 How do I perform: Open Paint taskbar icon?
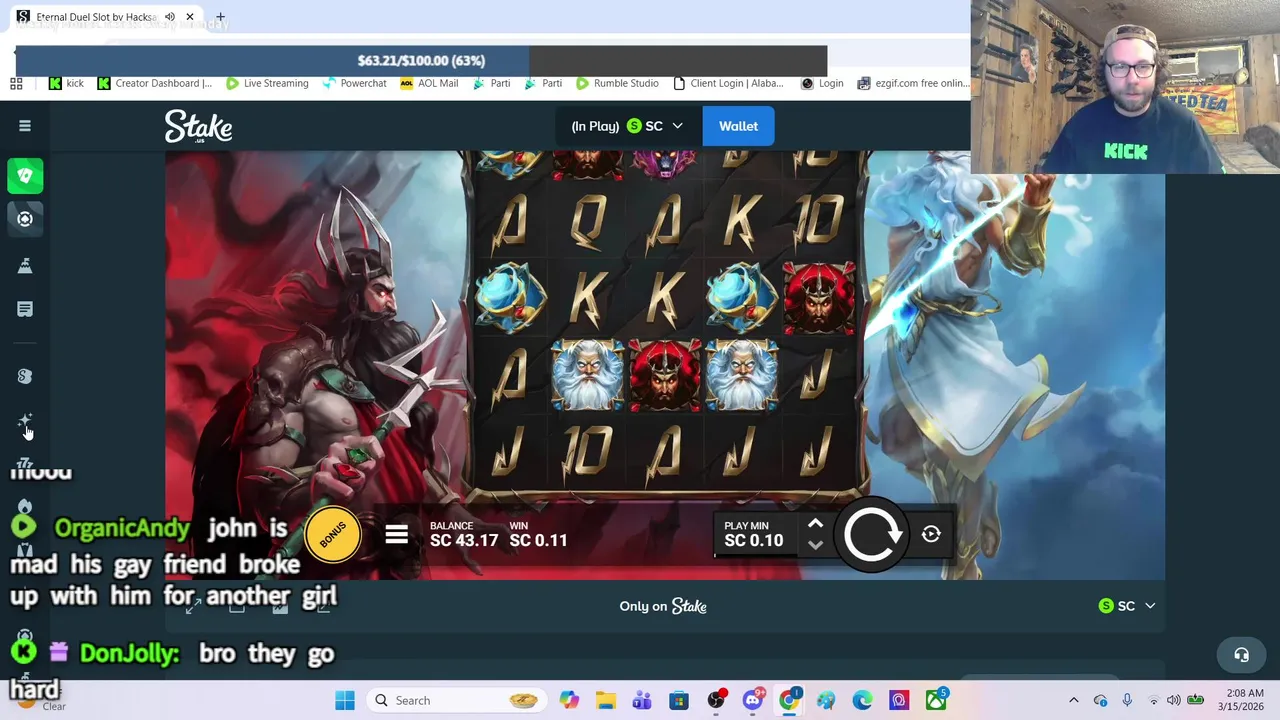click(826, 700)
